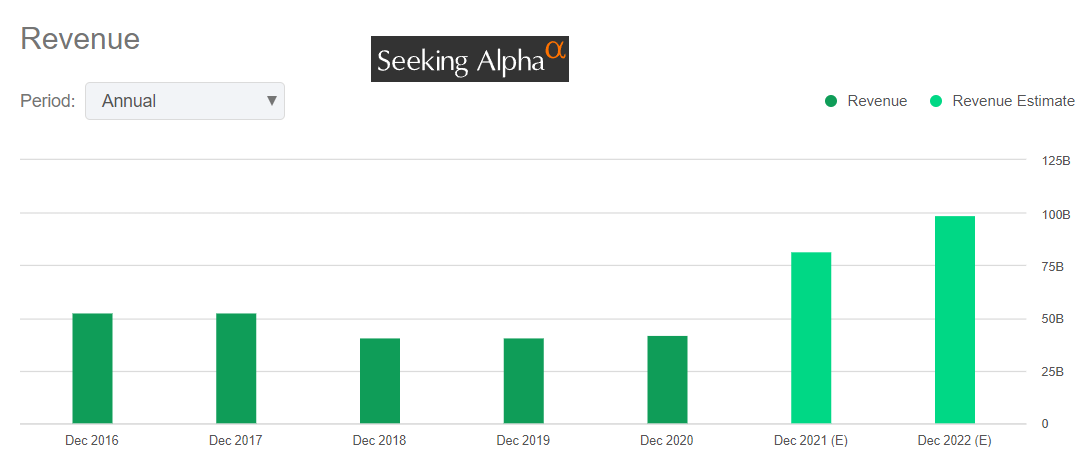The height and width of the screenshot is (461, 1082).
Task: Click the orange alpha symbol in logo
Action: [556, 47]
